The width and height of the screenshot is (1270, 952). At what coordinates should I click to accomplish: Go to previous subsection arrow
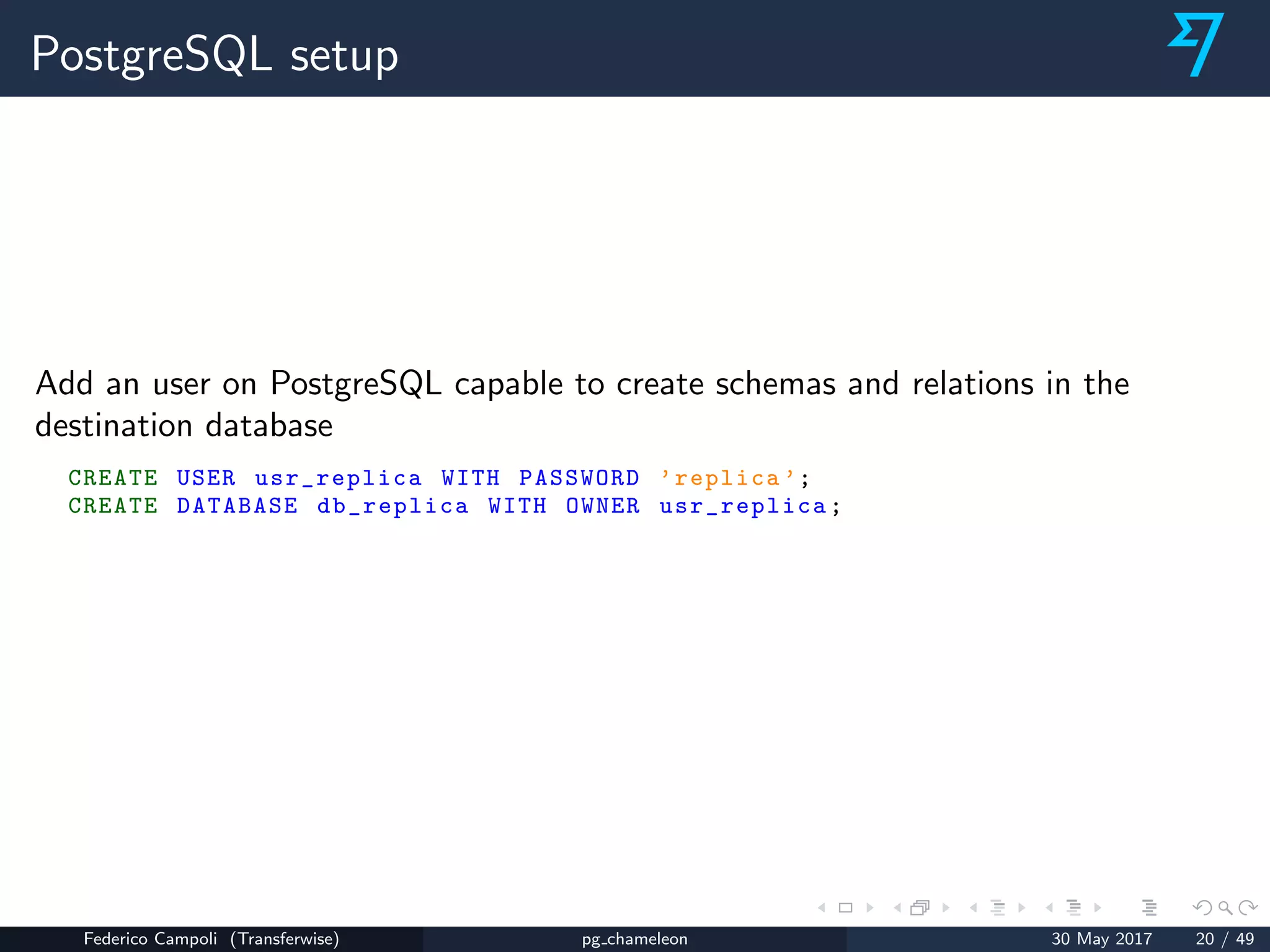[973, 907]
